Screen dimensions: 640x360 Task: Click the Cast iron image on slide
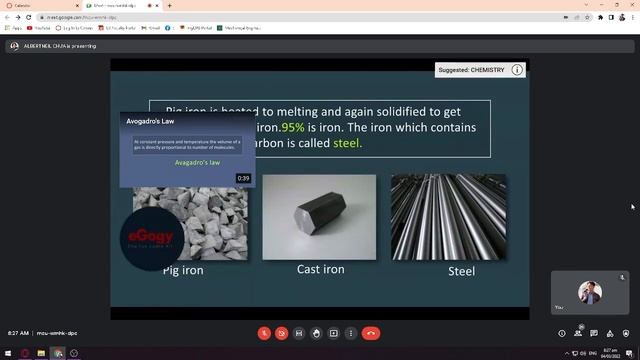click(x=319, y=217)
